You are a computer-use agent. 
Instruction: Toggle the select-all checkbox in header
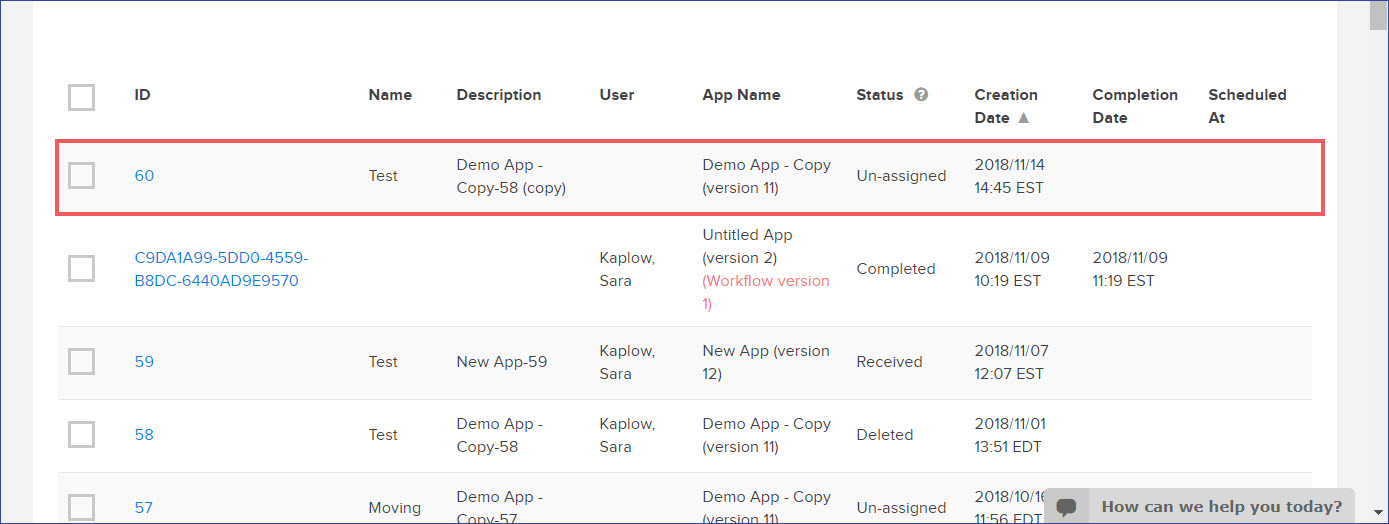82,97
